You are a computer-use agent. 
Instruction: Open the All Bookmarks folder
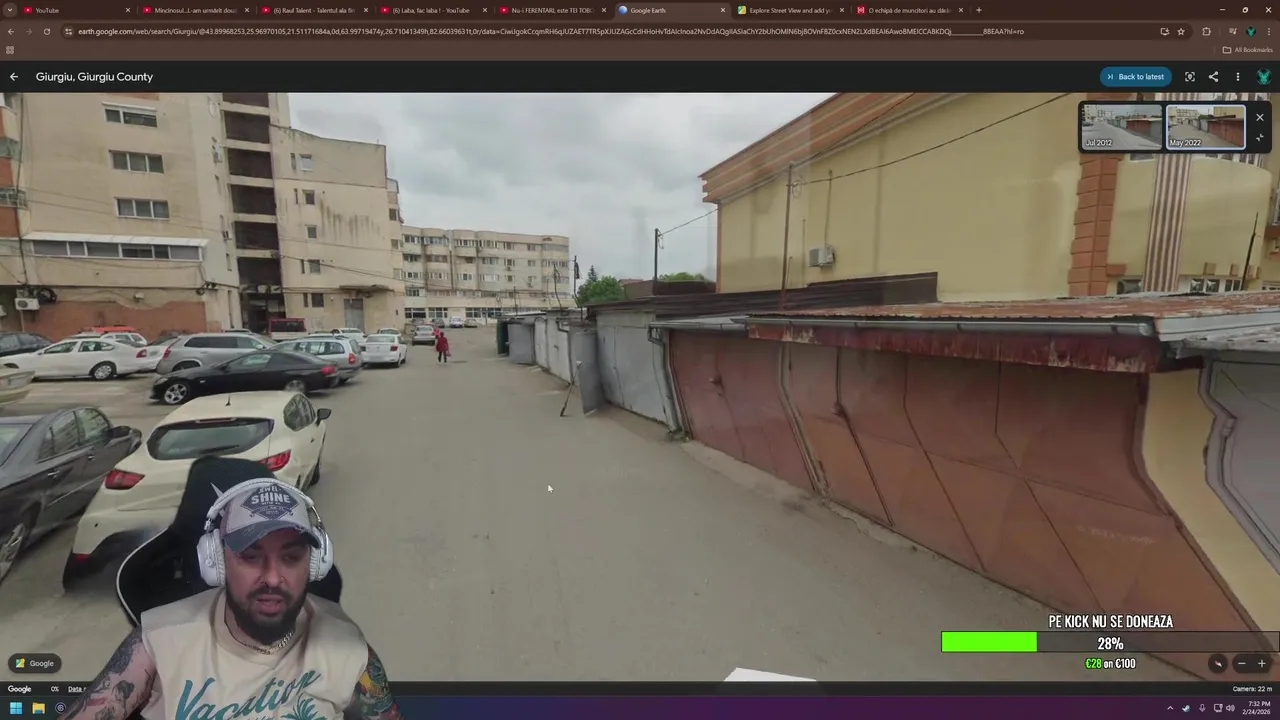[x=1248, y=50]
